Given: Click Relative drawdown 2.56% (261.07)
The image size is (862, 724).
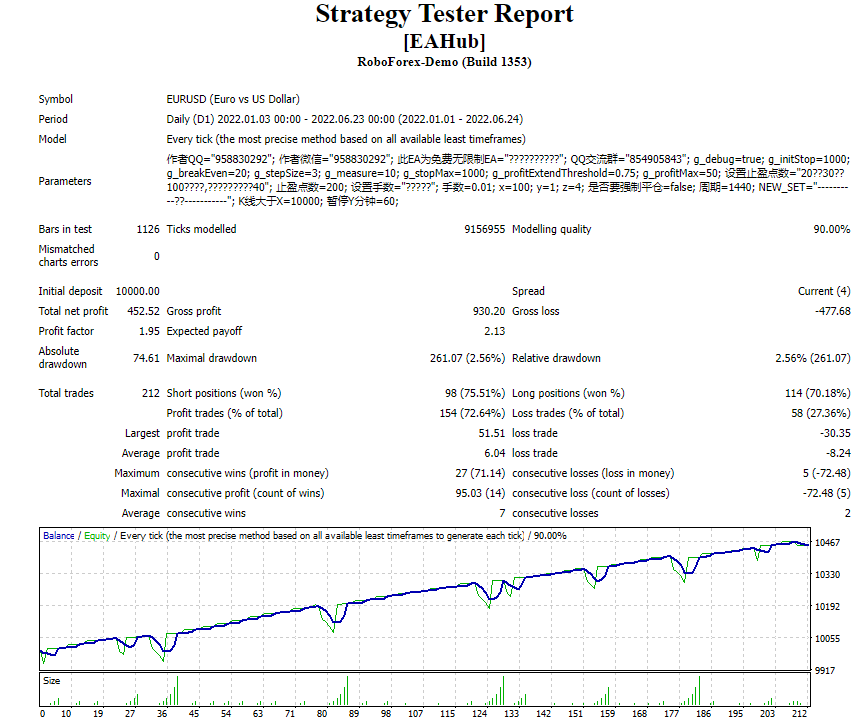Looking at the screenshot, I should [x=813, y=358].
